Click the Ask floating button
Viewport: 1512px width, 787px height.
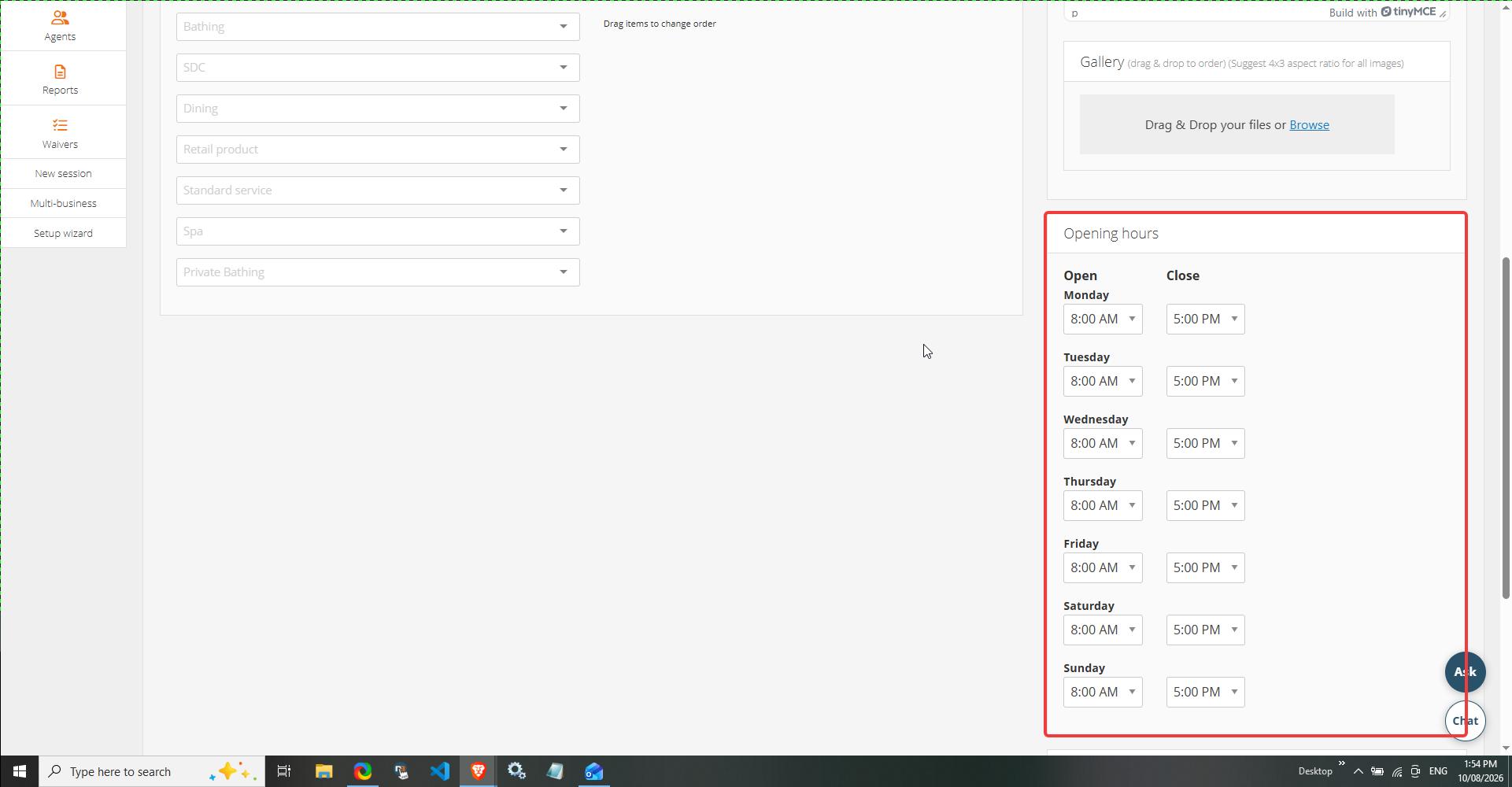coord(1465,672)
